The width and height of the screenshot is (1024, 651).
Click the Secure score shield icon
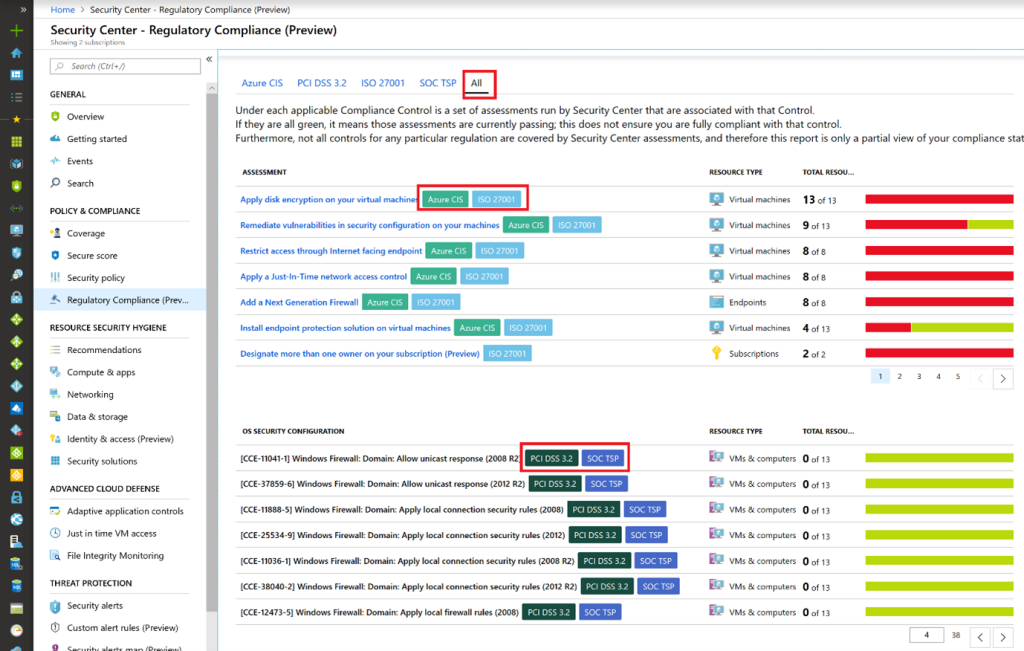pyautogui.click(x=56, y=255)
